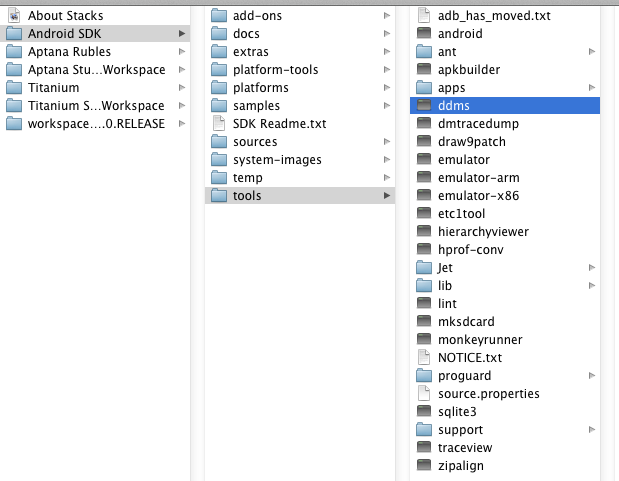Expand the proguard folder arrow
The width and height of the screenshot is (619, 481).
tap(592, 376)
